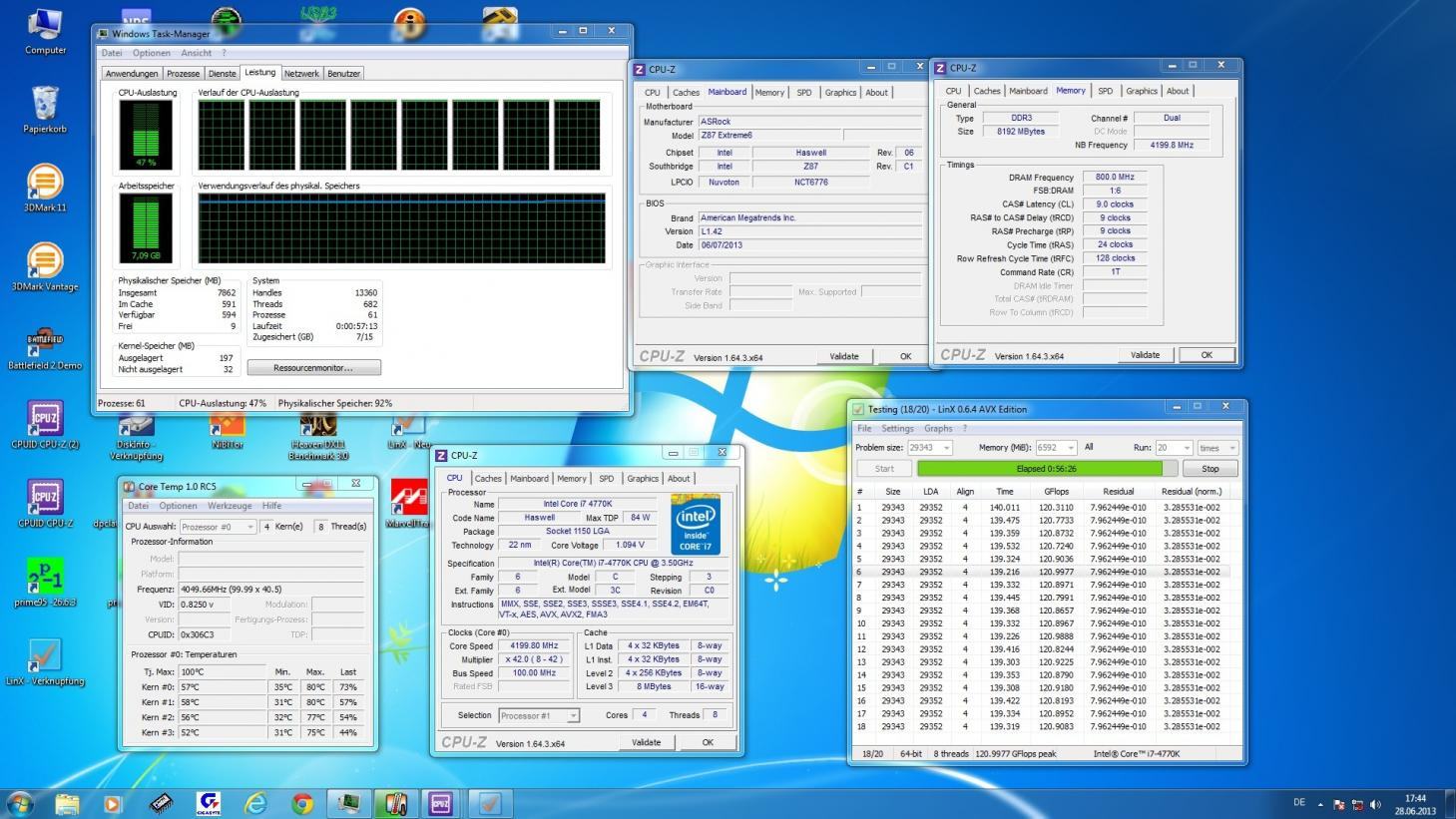Open the Battlefield 2 Demo shortcut
Viewport: 1456px width, 819px height.
[45, 347]
